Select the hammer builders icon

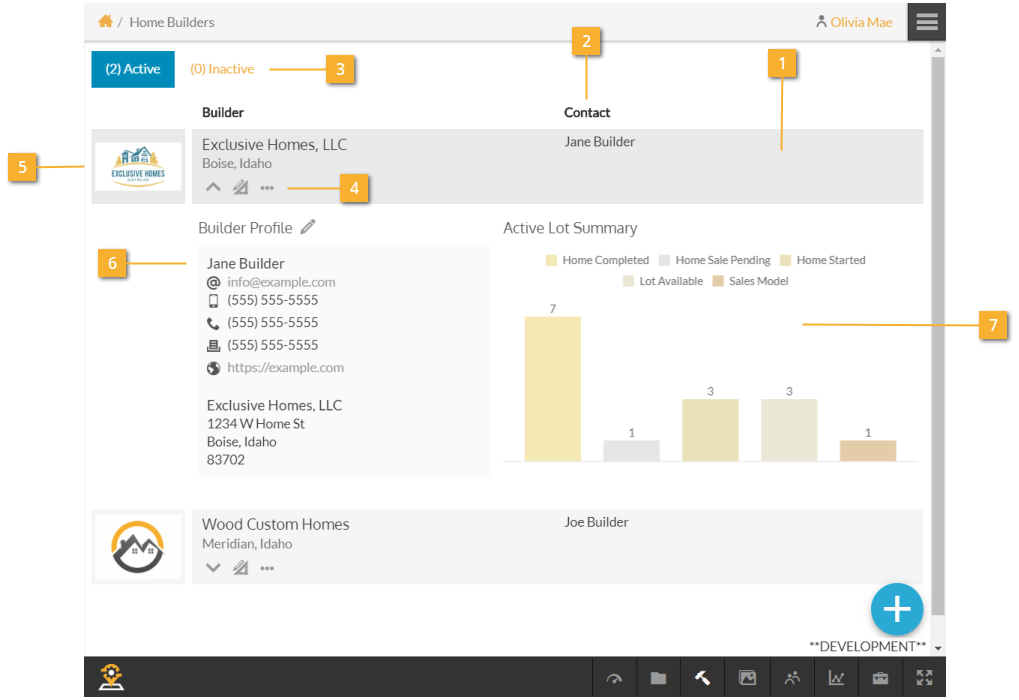[702, 679]
